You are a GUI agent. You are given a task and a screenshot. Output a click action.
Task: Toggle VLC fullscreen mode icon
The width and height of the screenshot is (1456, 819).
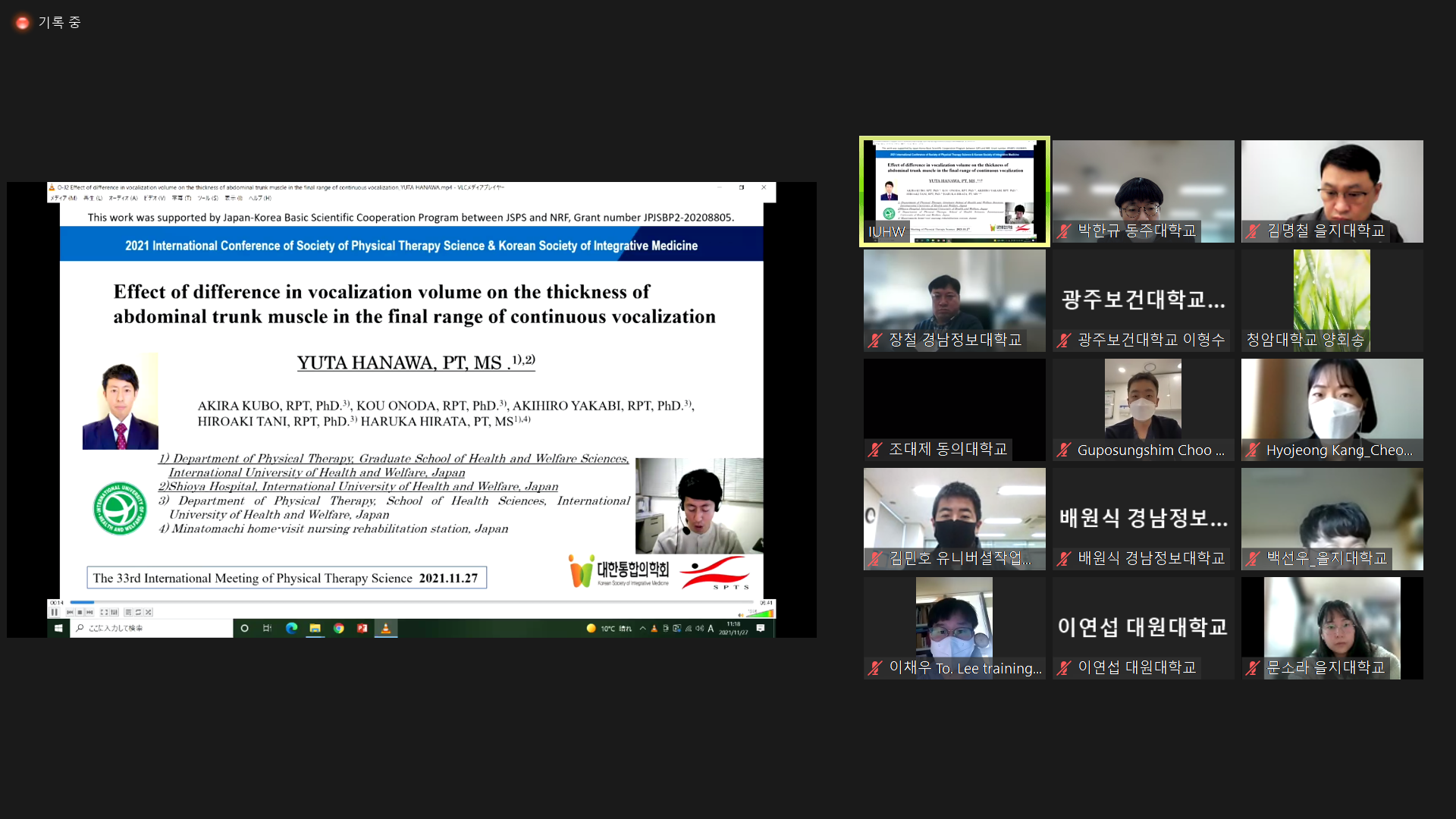(104, 612)
